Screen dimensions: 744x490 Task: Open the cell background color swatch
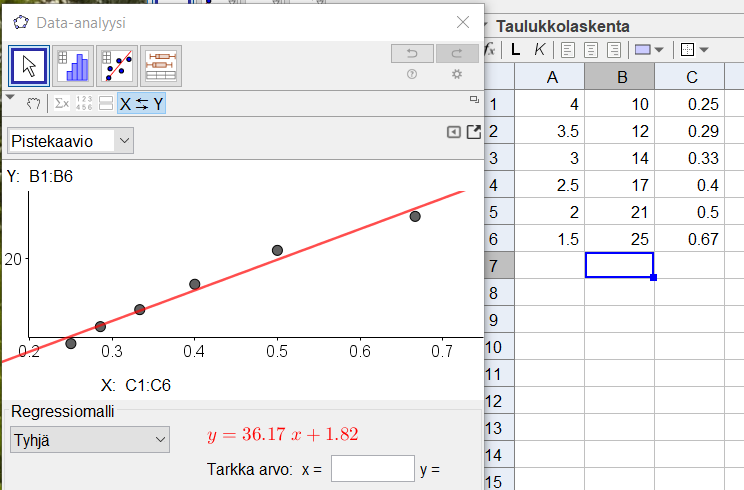[649, 49]
